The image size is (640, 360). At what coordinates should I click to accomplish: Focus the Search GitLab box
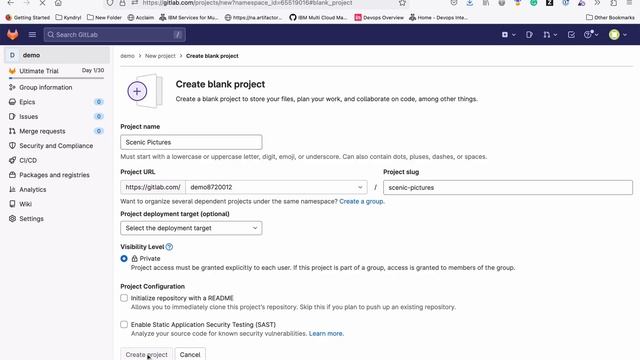click(x=115, y=35)
